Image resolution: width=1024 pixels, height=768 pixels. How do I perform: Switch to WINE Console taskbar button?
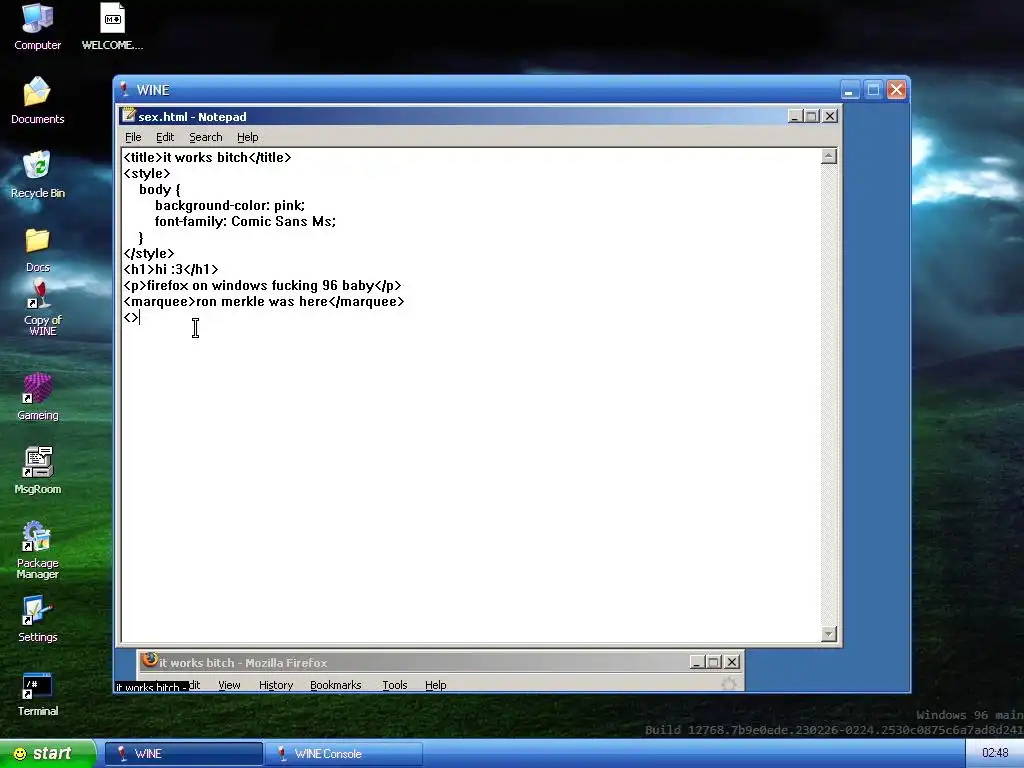(x=344, y=754)
